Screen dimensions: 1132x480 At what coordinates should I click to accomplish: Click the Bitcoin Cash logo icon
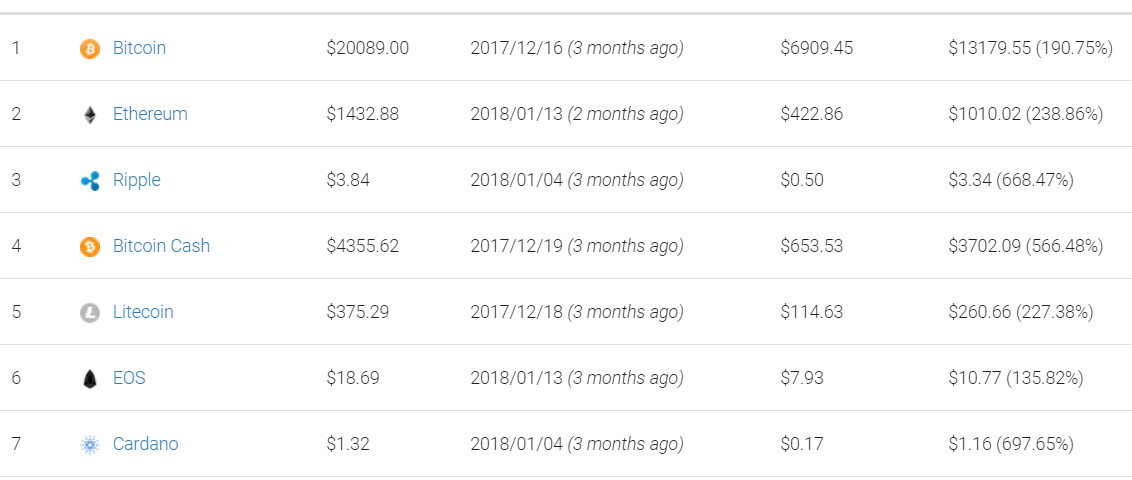pos(90,247)
